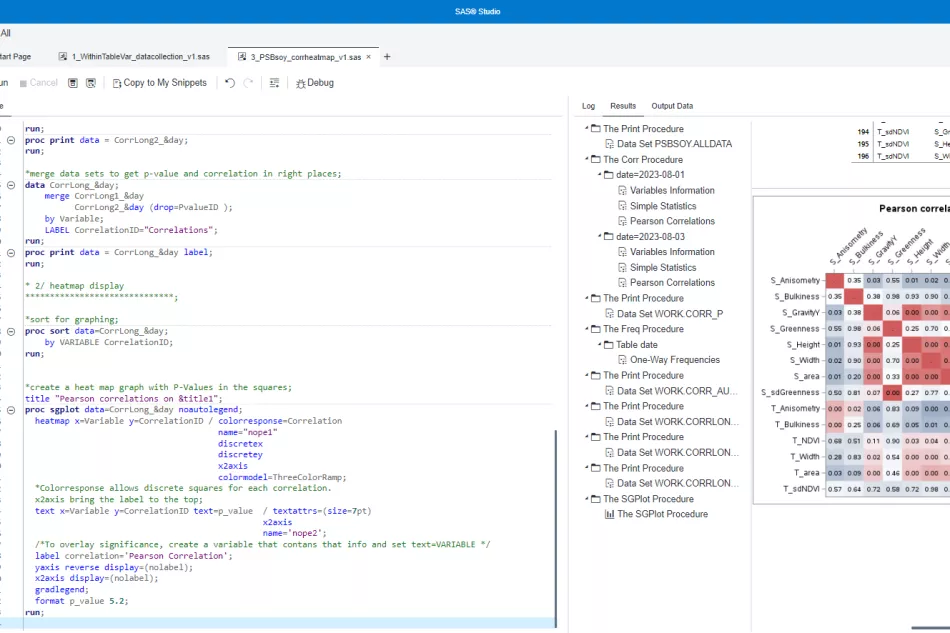Click the redo arrow icon
Screen dimensions: 950x633
pos(248,83)
